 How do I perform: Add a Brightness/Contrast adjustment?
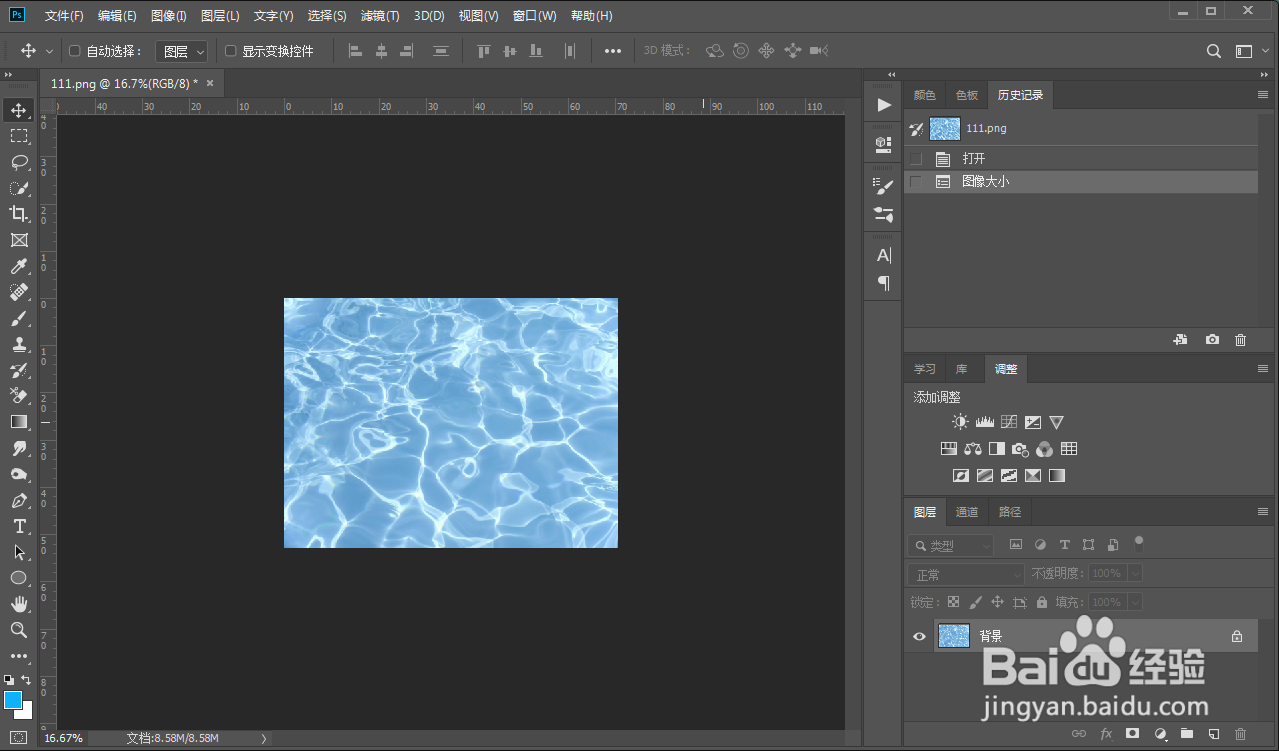pyautogui.click(x=960, y=422)
